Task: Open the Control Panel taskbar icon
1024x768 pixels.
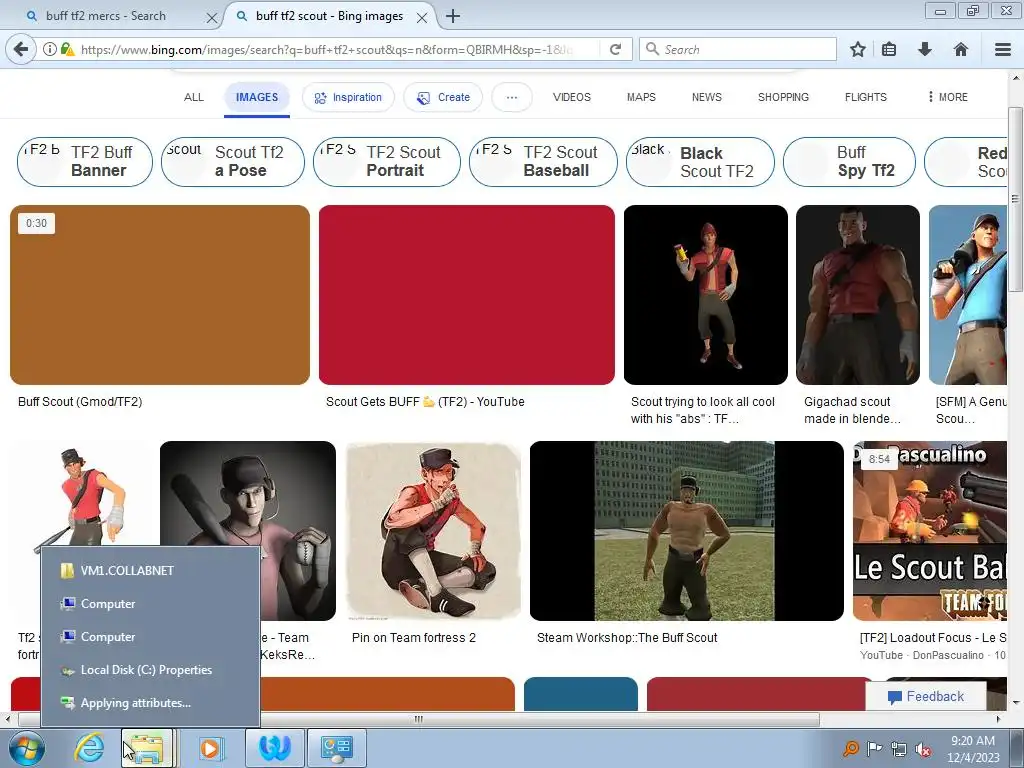Action: point(337,748)
